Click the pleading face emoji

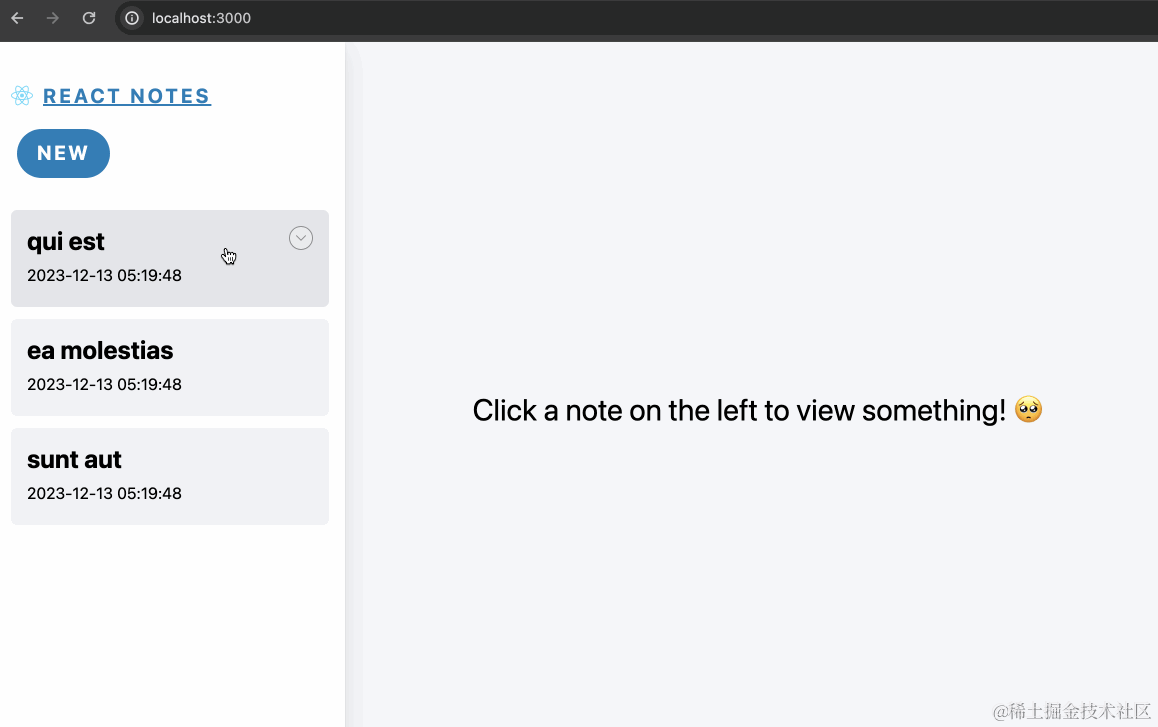1028,410
